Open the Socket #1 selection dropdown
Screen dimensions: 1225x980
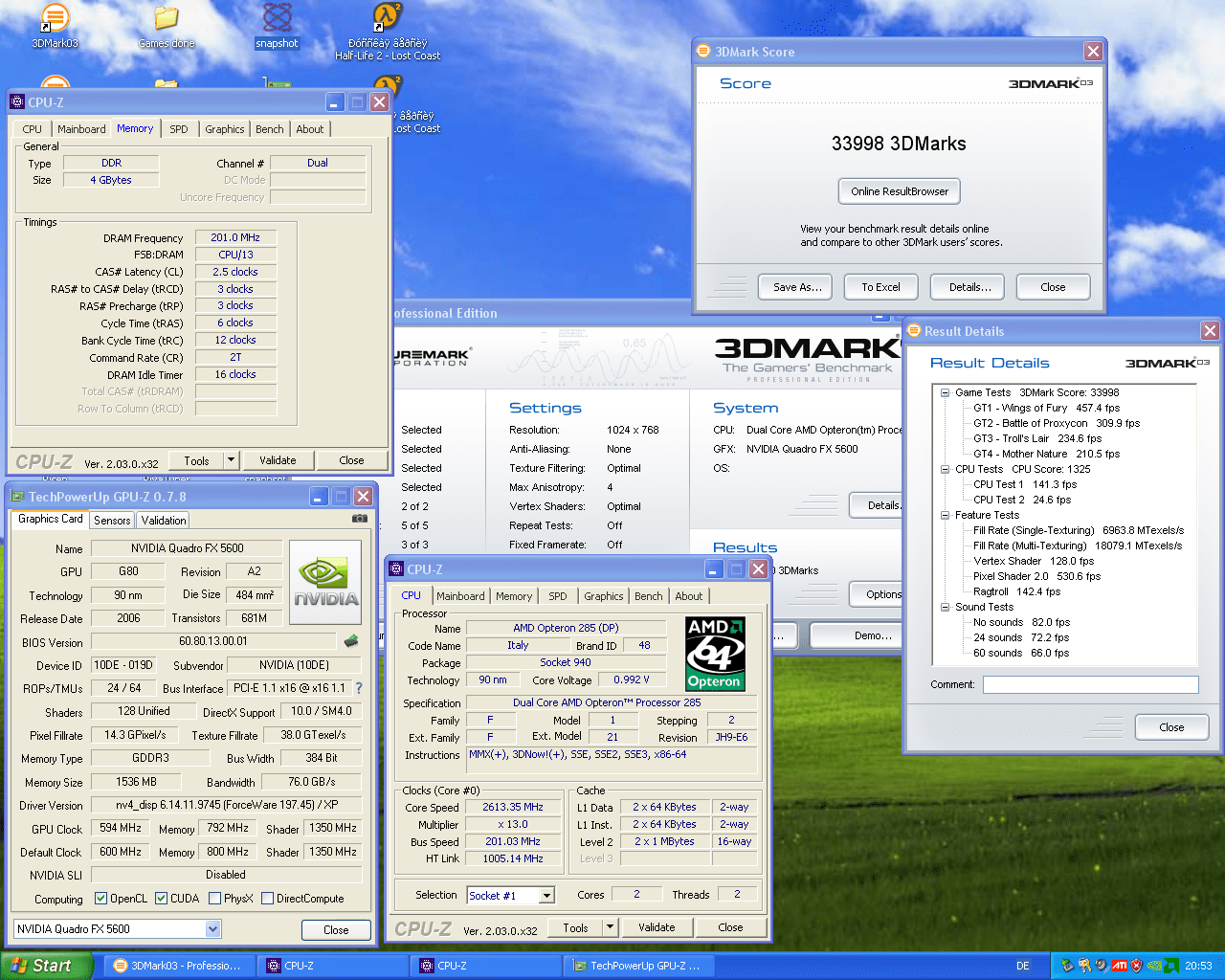(546, 896)
